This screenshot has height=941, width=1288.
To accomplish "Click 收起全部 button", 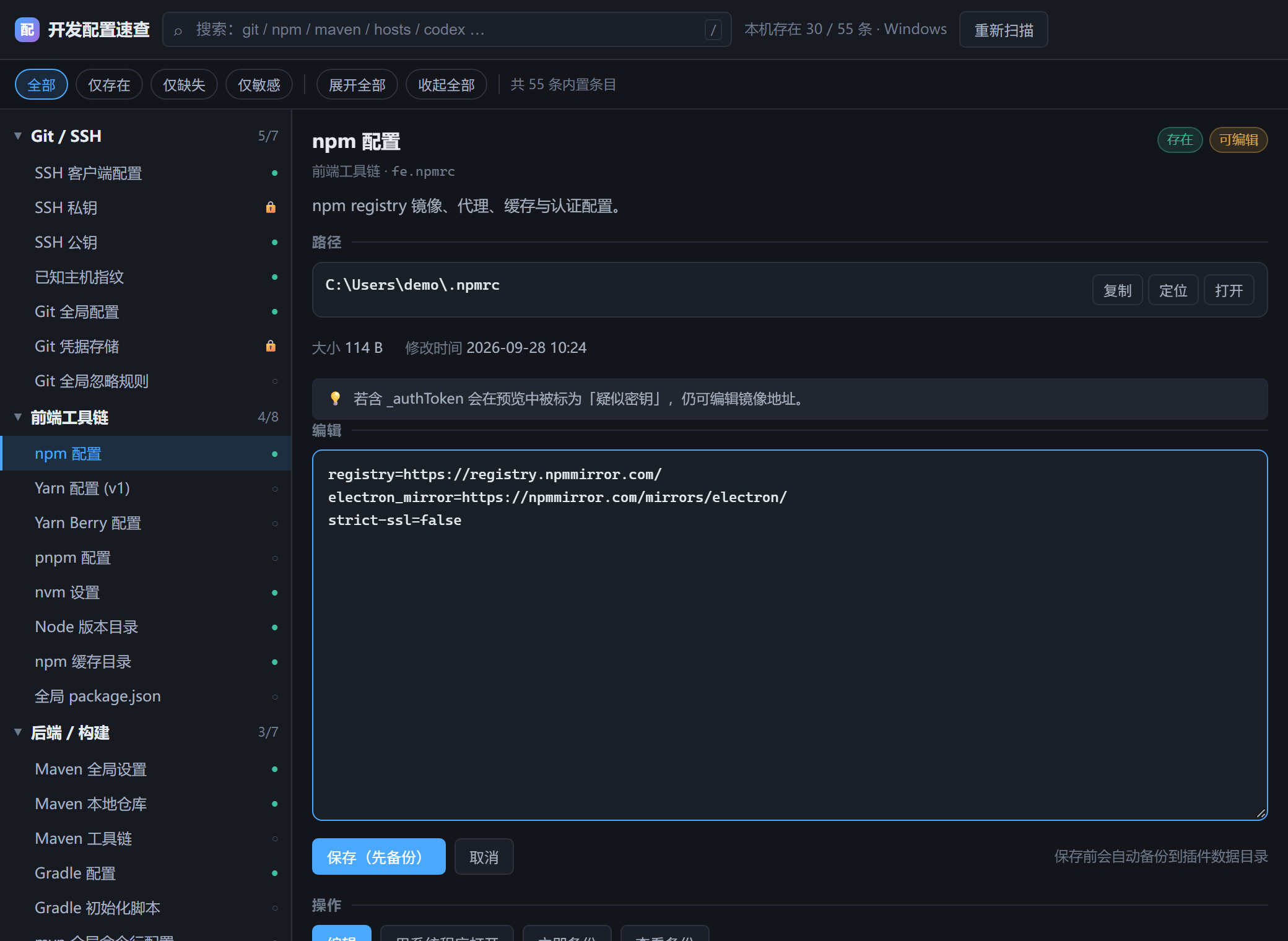I will pyautogui.click(x=446, y=85).
